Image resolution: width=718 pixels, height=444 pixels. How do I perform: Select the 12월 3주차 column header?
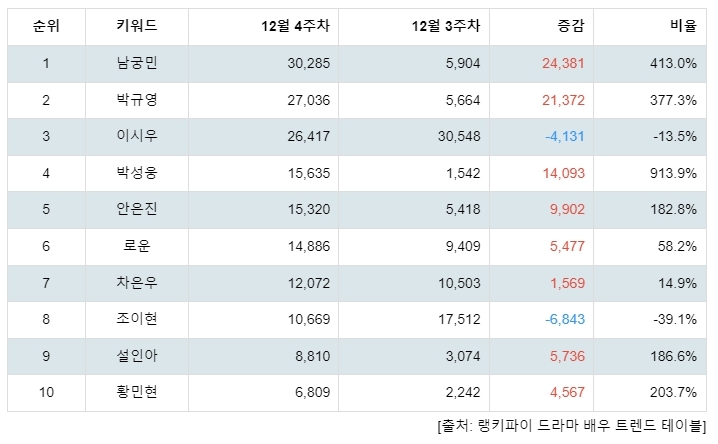[446, 26]
